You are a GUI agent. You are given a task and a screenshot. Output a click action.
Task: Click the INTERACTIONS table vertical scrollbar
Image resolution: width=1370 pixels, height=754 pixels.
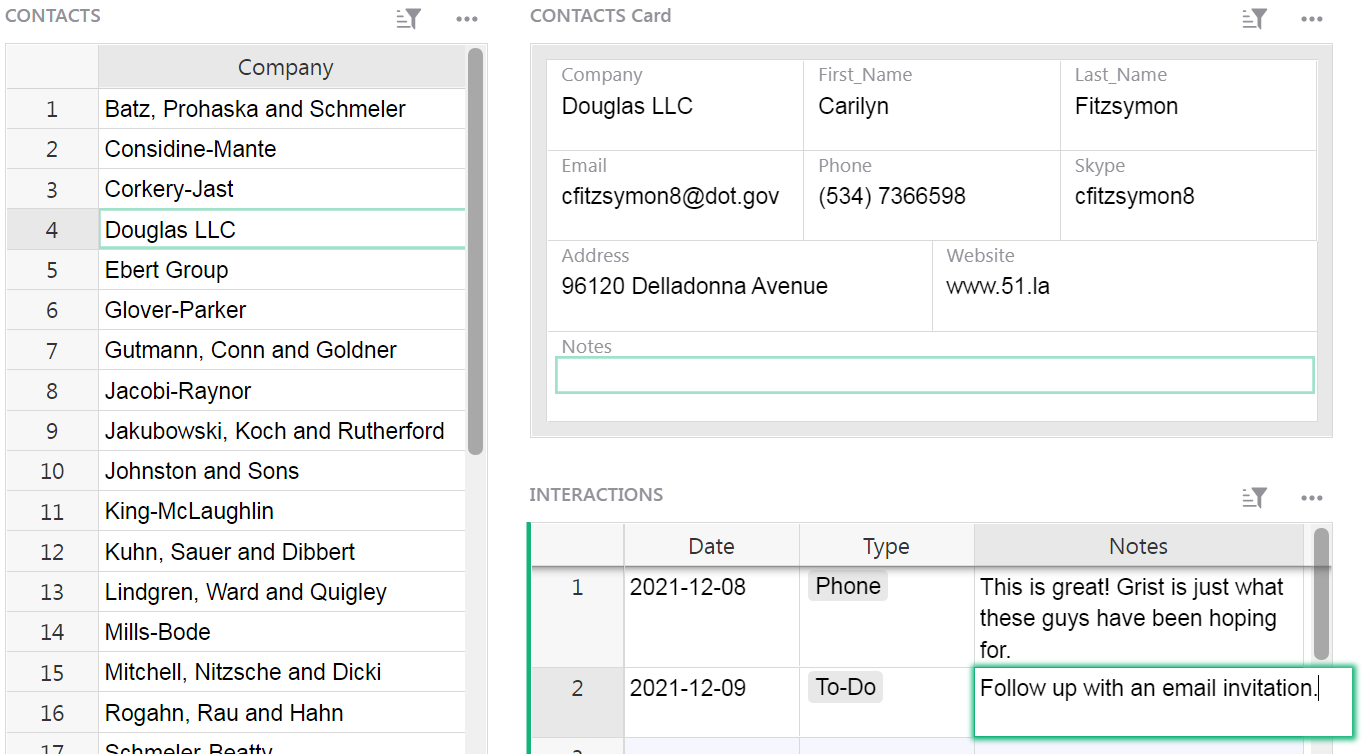point(1321,595)
